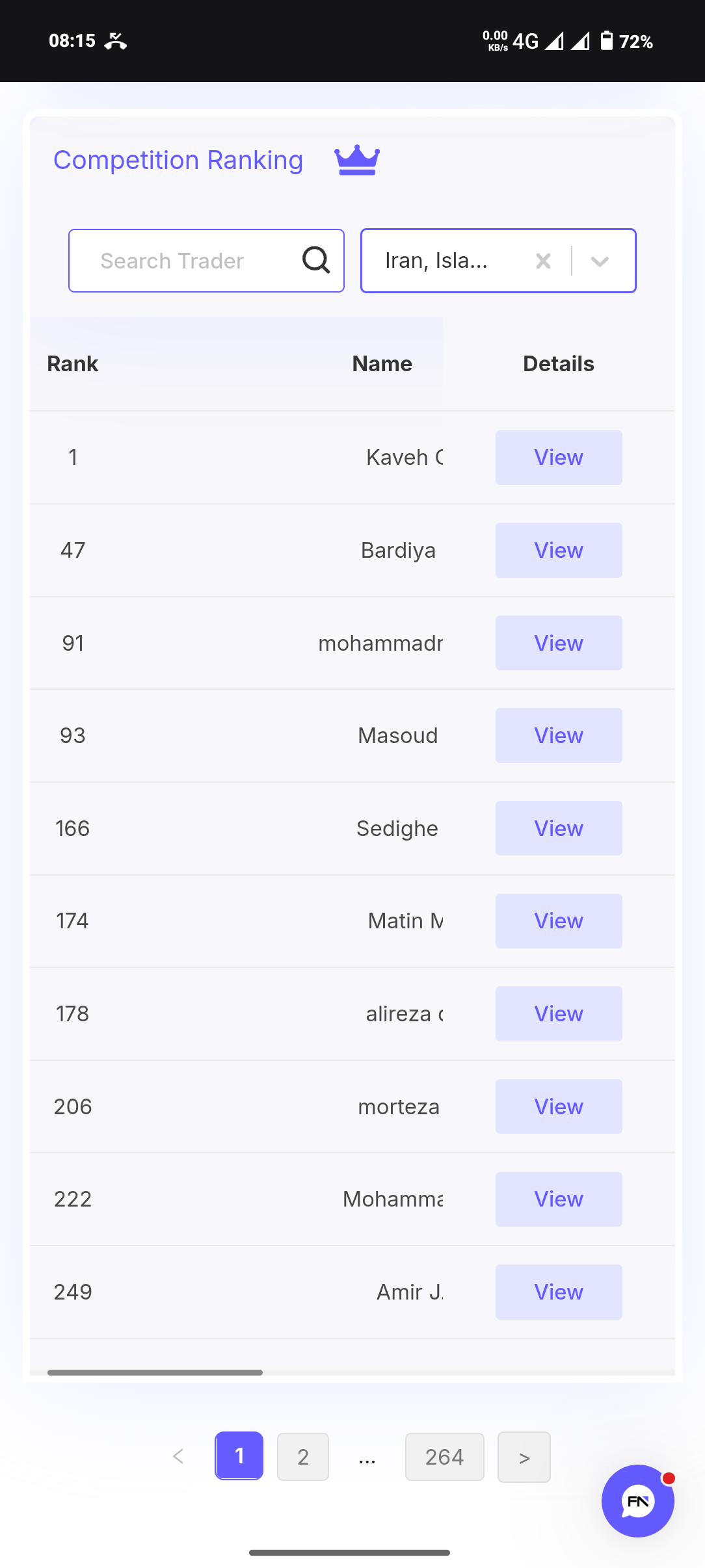View details for Masoud rank 93
This screenshot has height=1568, width=705.
[x=559, y=736]
